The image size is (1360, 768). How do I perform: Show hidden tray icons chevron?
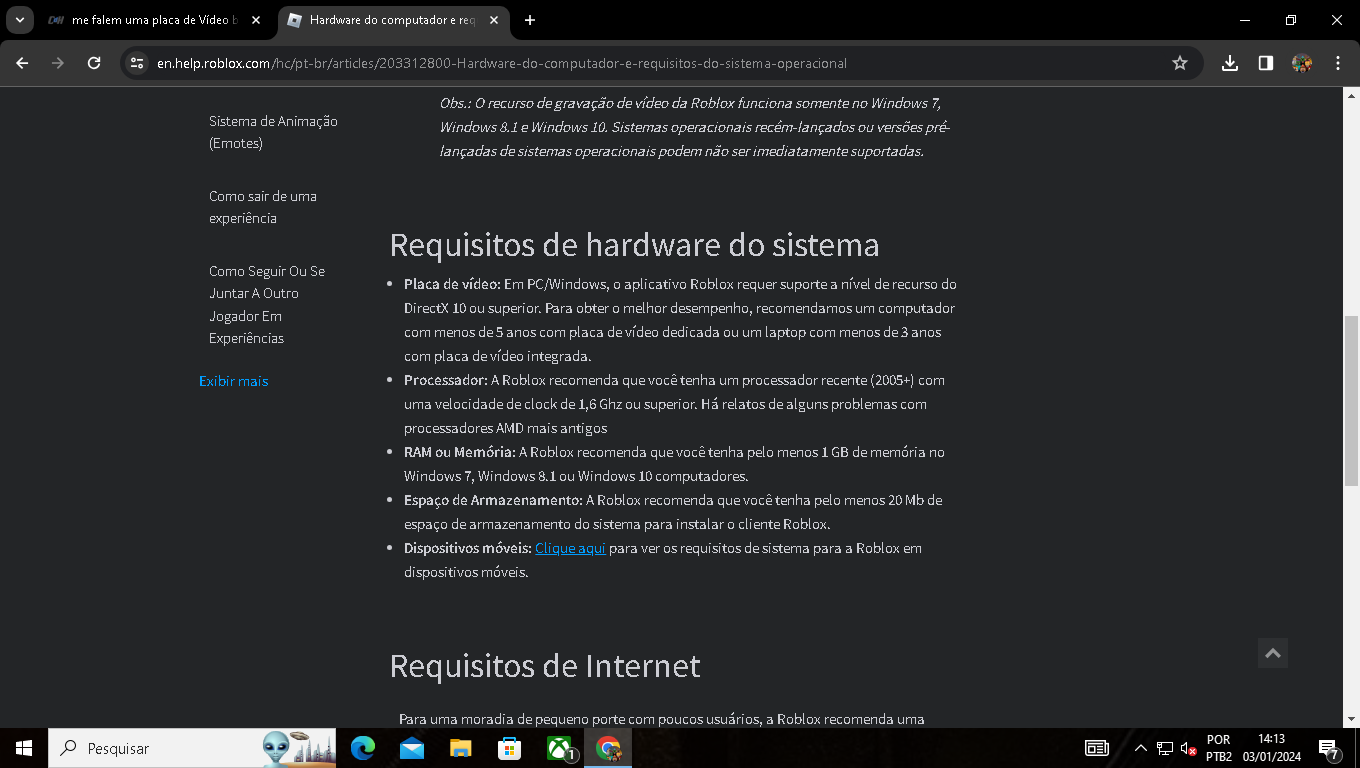click(x=1140, y=748)
